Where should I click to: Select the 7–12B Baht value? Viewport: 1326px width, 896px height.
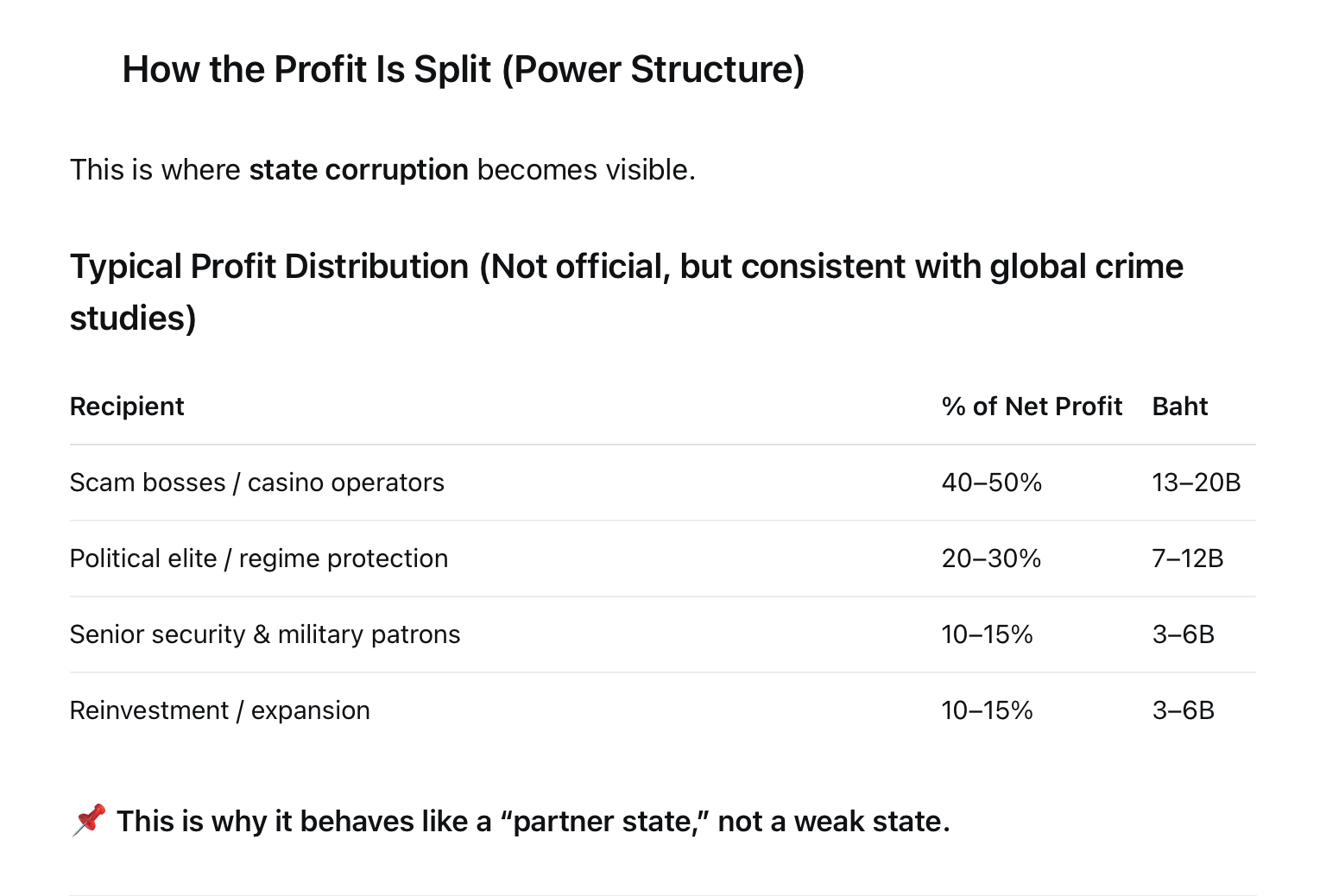coord(1187,558)
